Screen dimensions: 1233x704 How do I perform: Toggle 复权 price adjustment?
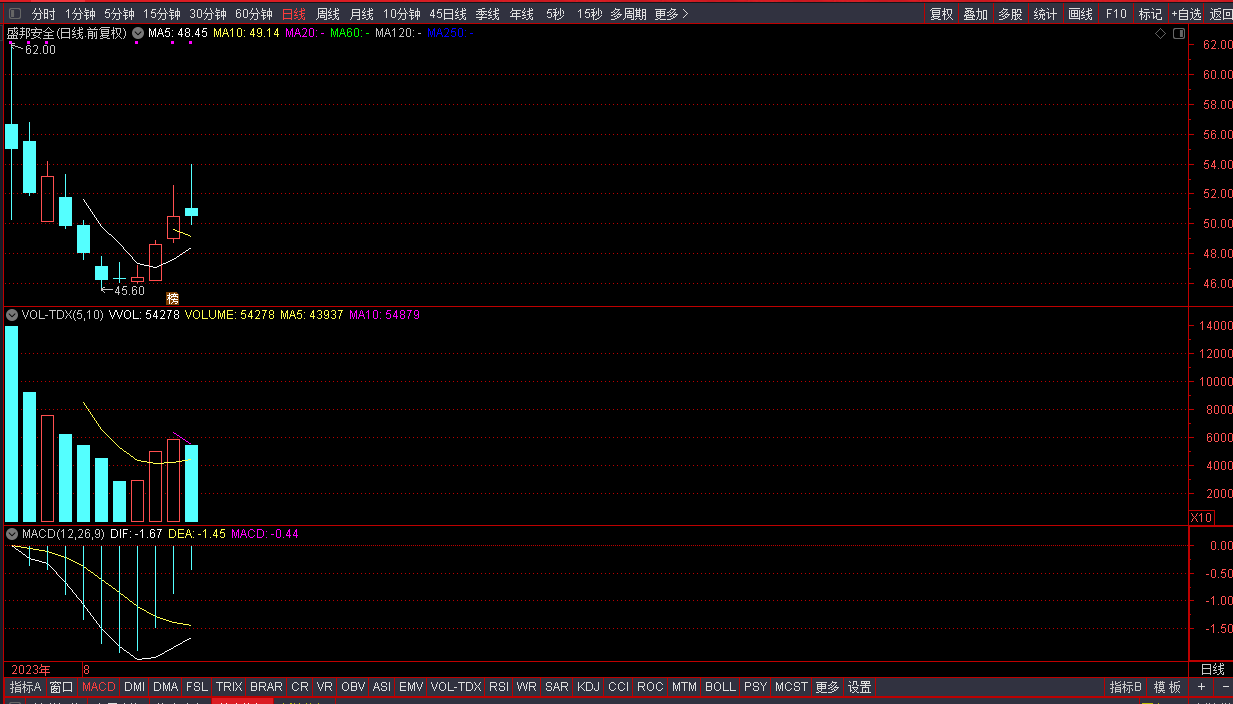tap(941, 14)
